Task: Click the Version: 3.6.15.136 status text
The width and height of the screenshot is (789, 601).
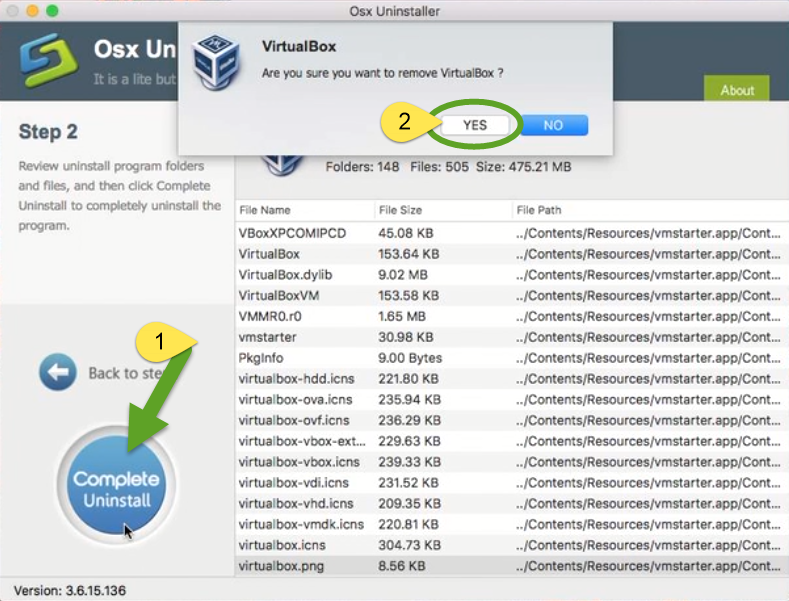Action: [x=69, y=590]
